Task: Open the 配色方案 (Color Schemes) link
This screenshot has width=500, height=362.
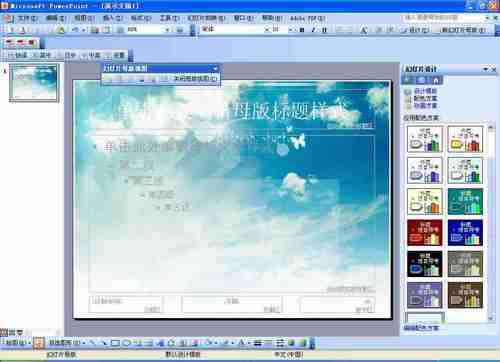Action: point(425,98)
